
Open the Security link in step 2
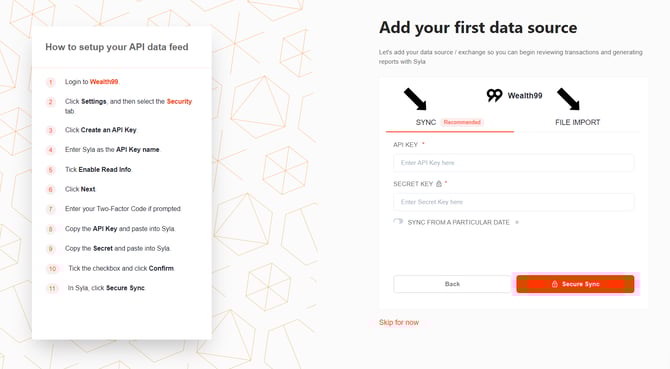pyautogui.click(x=179, y=101)
